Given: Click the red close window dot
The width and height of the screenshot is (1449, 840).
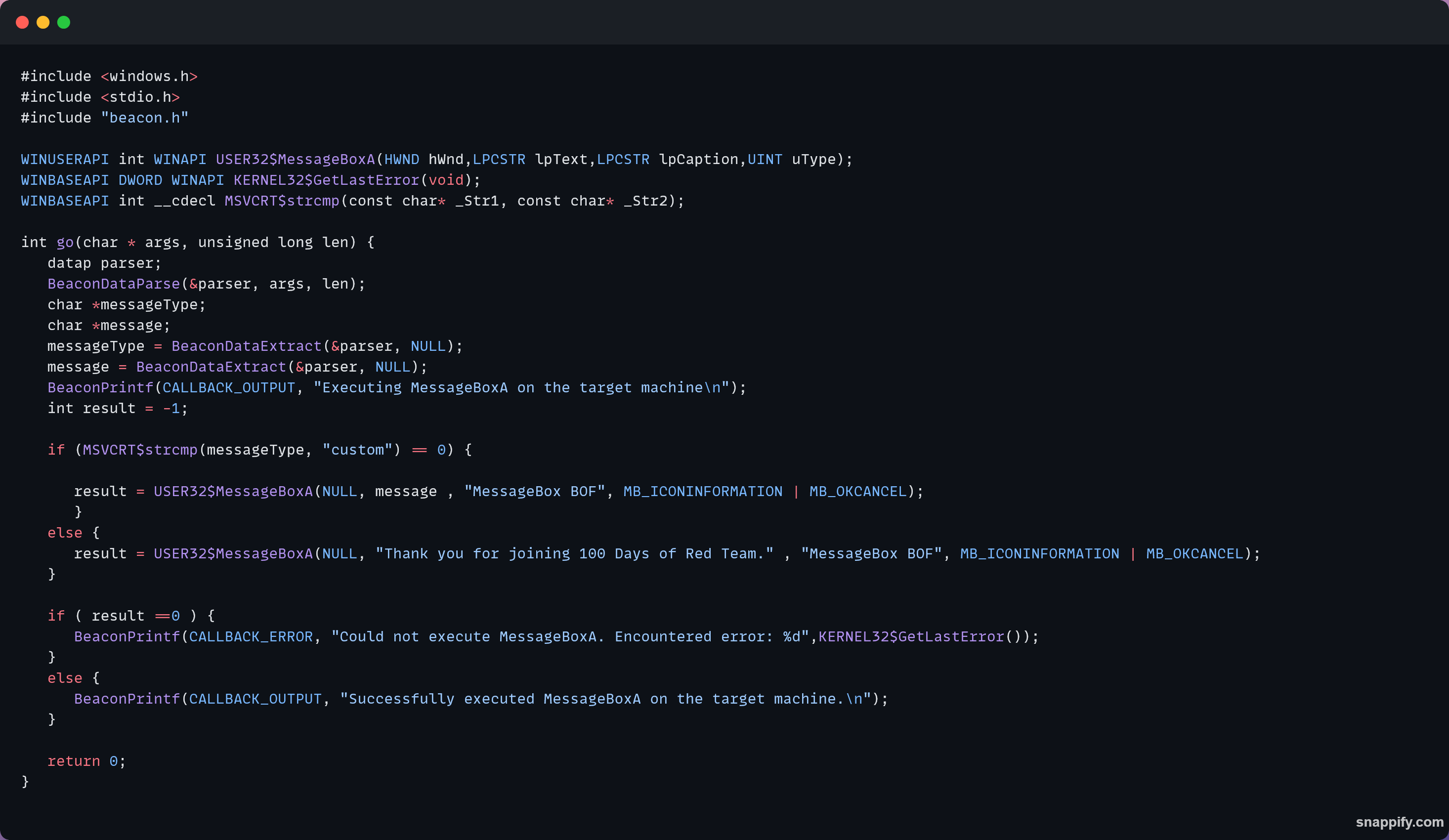Looking at the screenshot, I should pos(22,22).
